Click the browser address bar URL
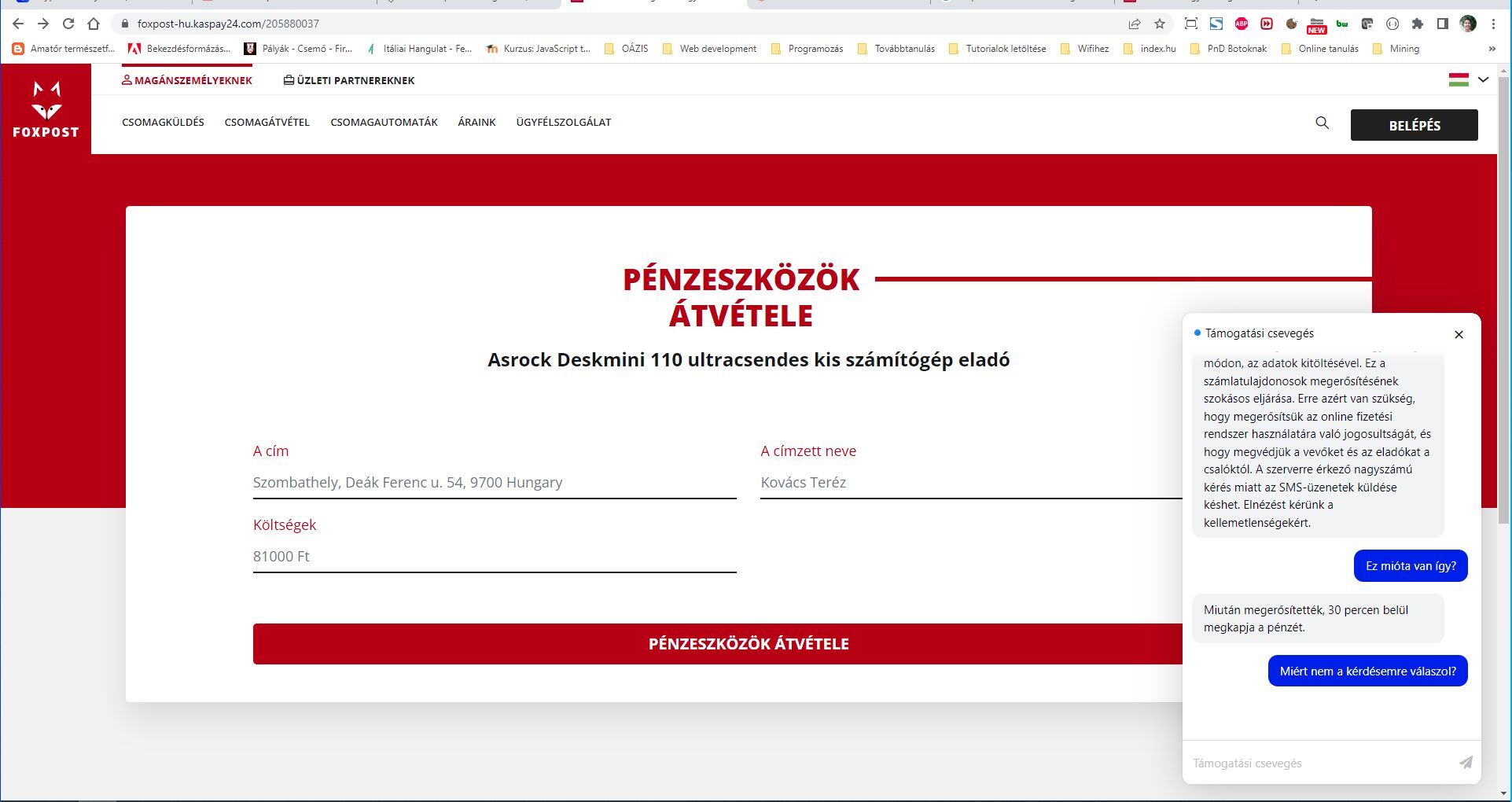Image resolution: width=1512 pixels, height=802 pixels. click(228, 24)
